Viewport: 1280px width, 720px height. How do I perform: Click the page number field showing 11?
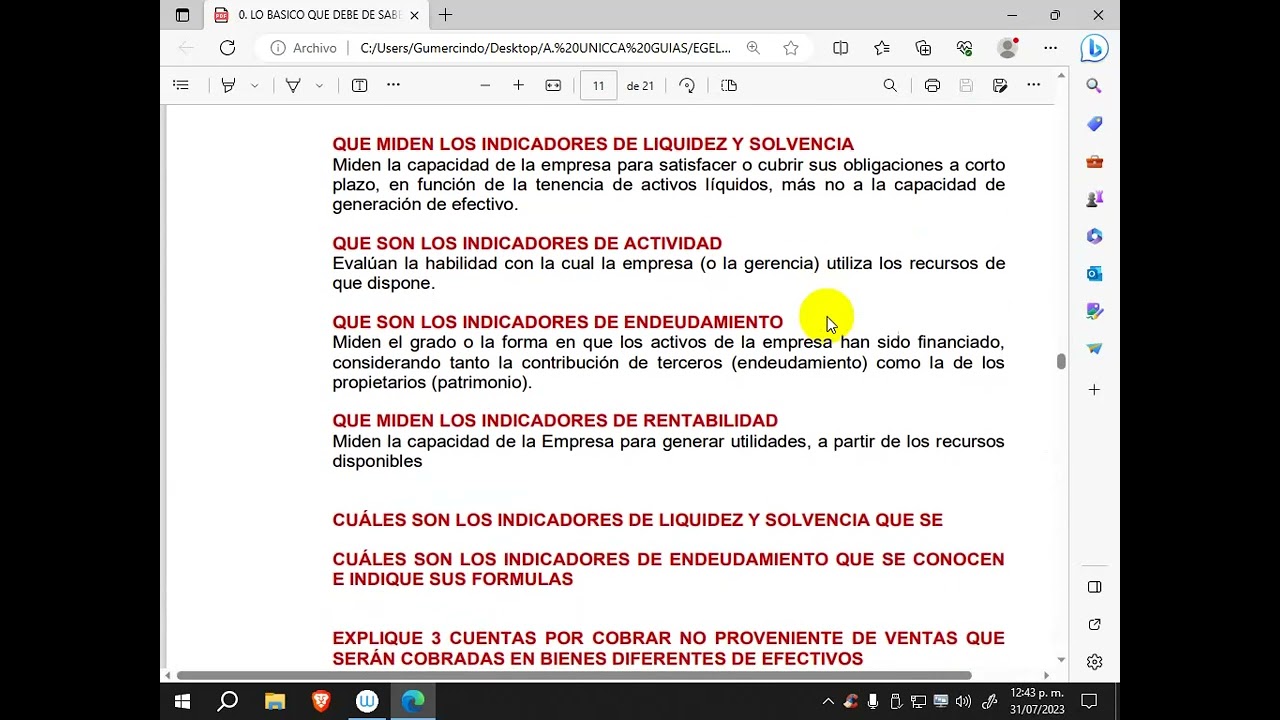click(598, 86)
